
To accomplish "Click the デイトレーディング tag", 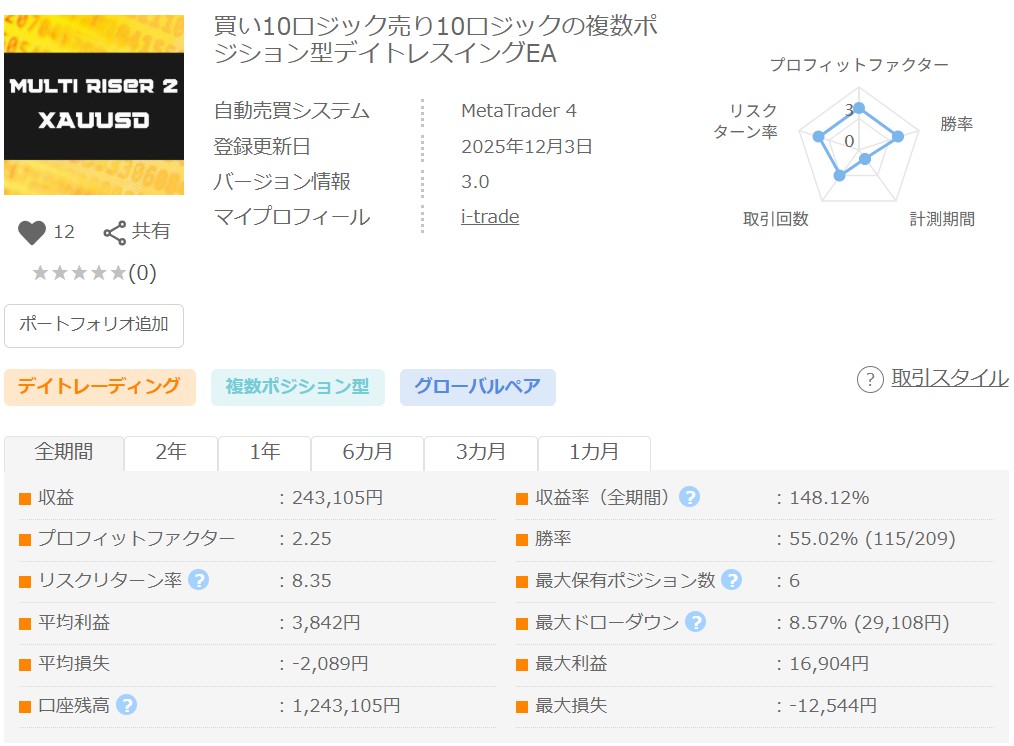I will 99,387.
